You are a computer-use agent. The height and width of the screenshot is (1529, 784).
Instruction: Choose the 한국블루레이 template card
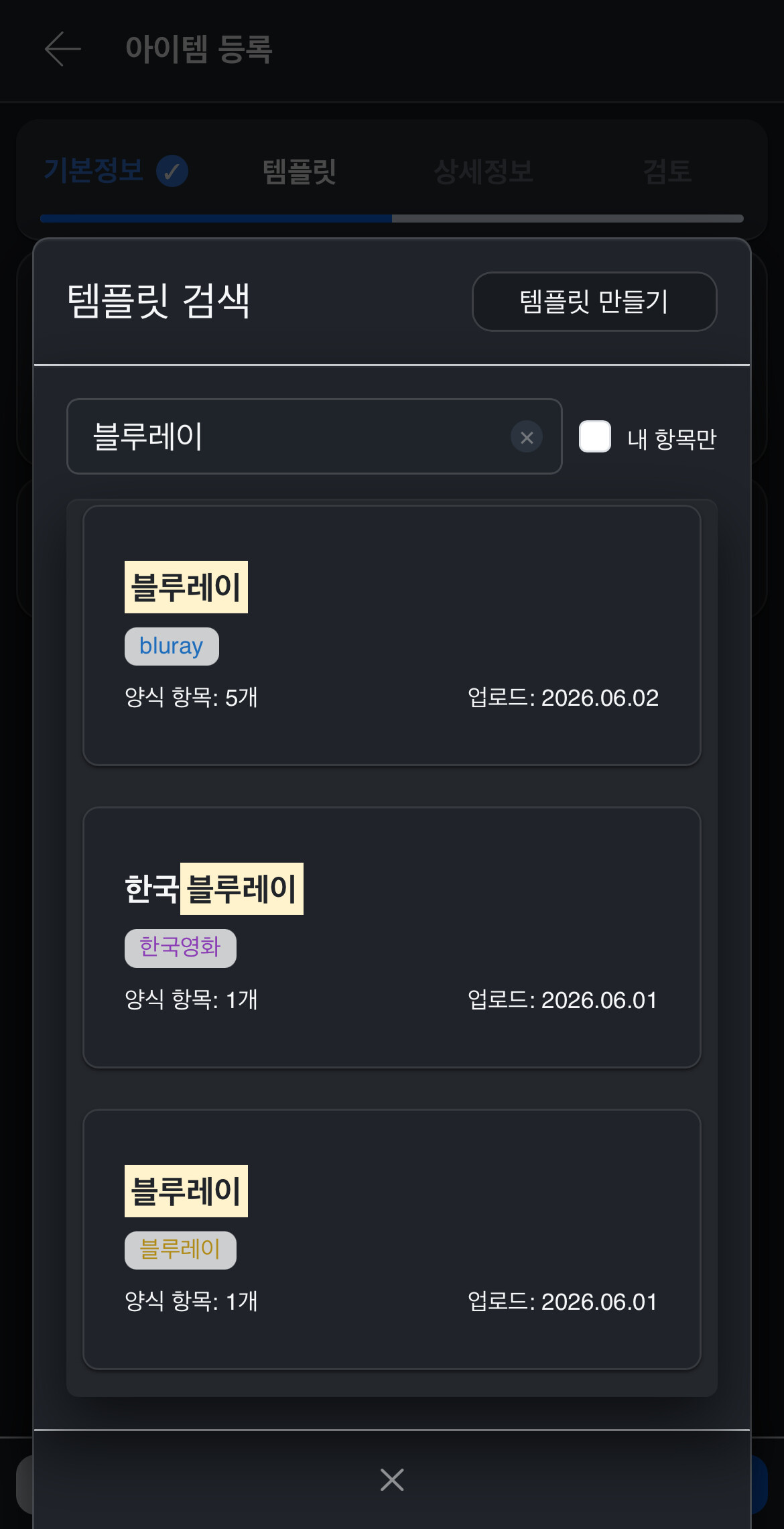pos(392,937)
